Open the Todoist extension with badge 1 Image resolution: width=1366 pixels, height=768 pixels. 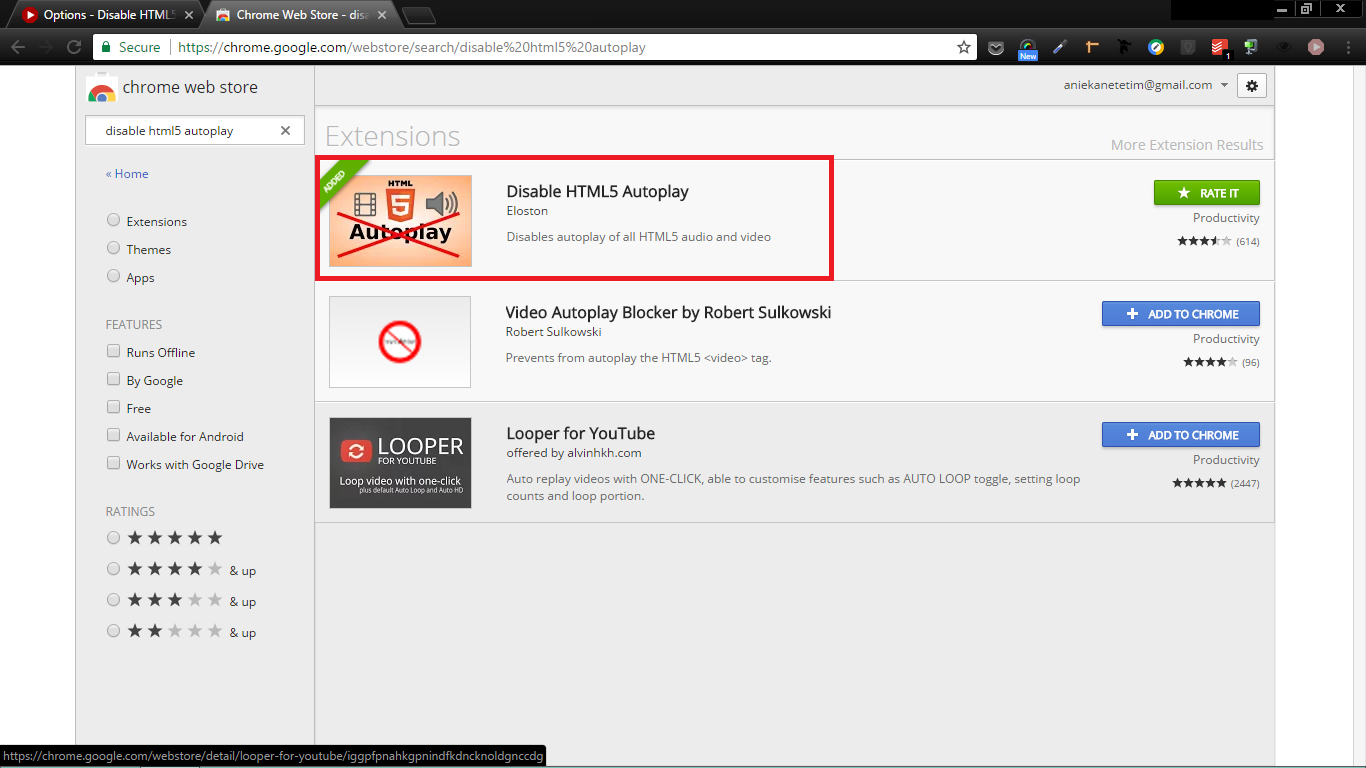coord(1220,47)
